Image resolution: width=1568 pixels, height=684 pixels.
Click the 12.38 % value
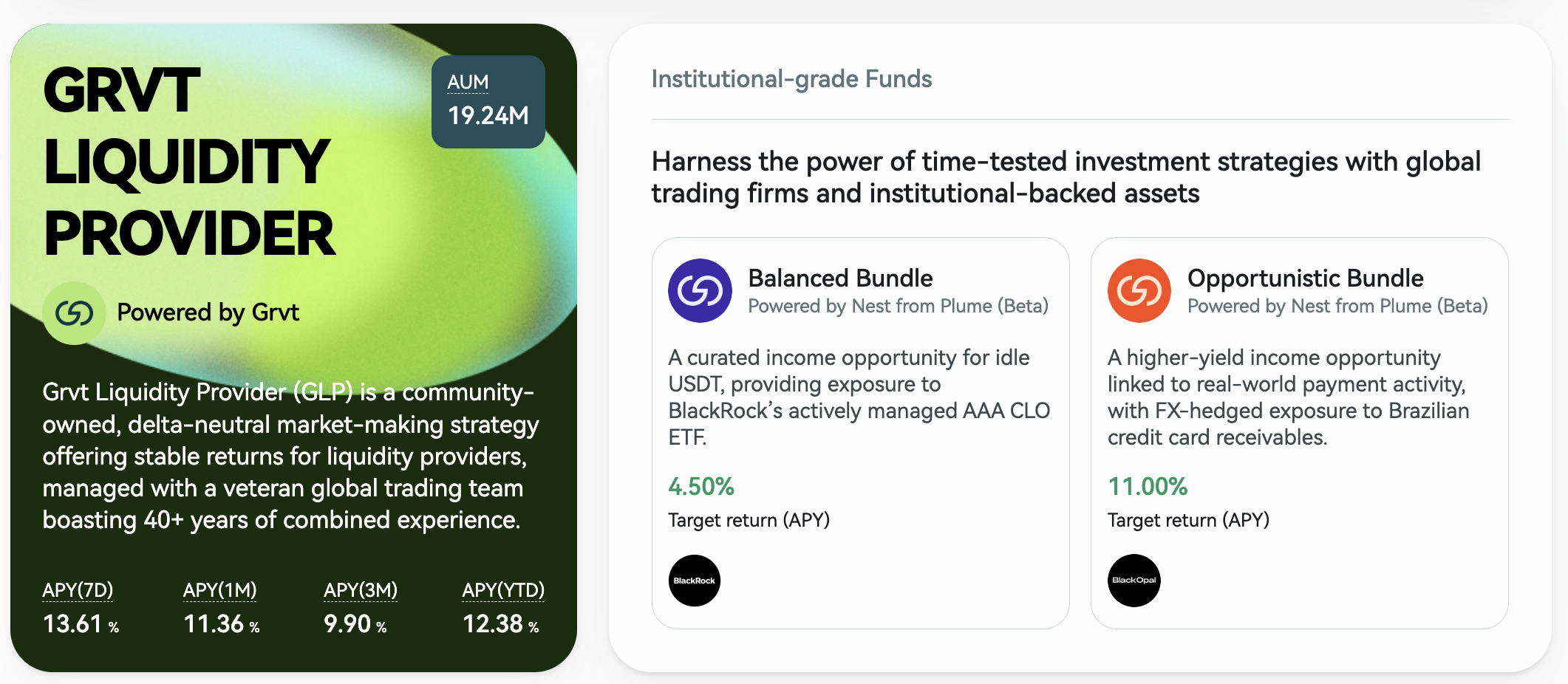click(501, 624)
